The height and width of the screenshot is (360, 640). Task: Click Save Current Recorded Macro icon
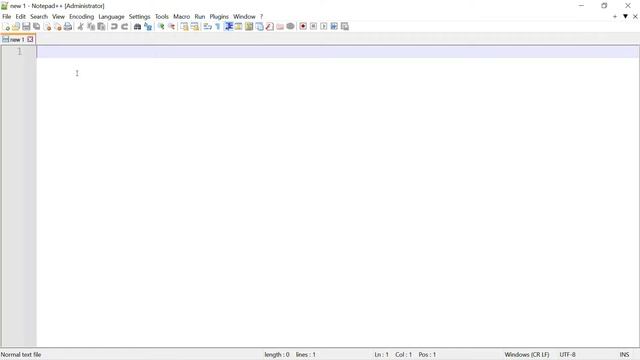(345, 27)
